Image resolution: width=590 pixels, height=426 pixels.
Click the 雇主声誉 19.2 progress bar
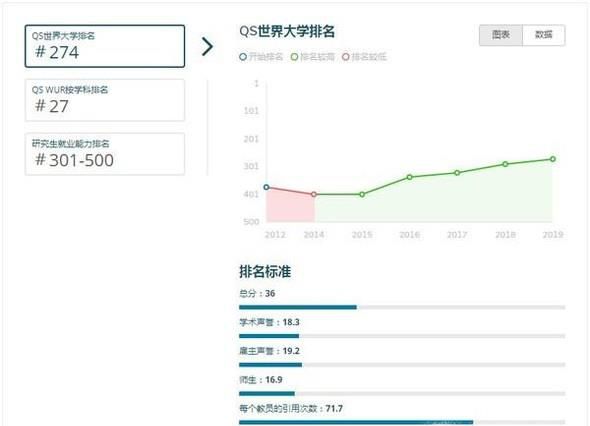402,365
